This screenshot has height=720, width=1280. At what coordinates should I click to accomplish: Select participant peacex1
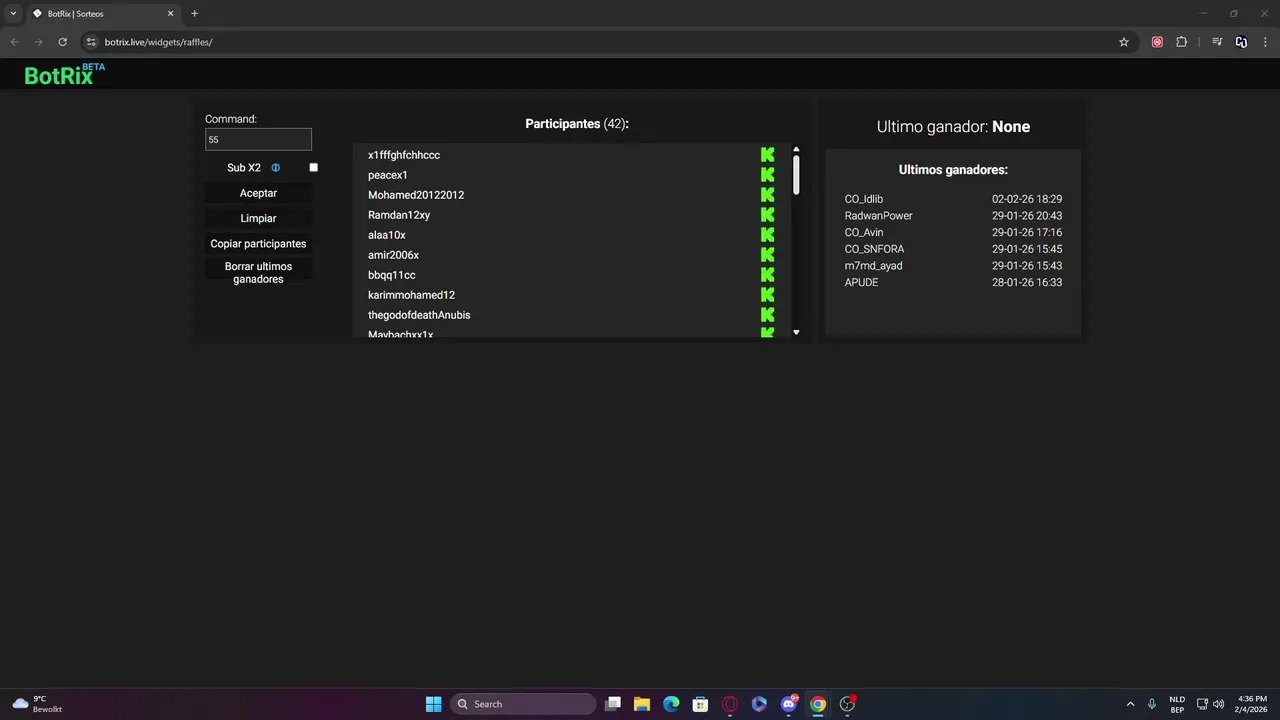coord(388,175)
